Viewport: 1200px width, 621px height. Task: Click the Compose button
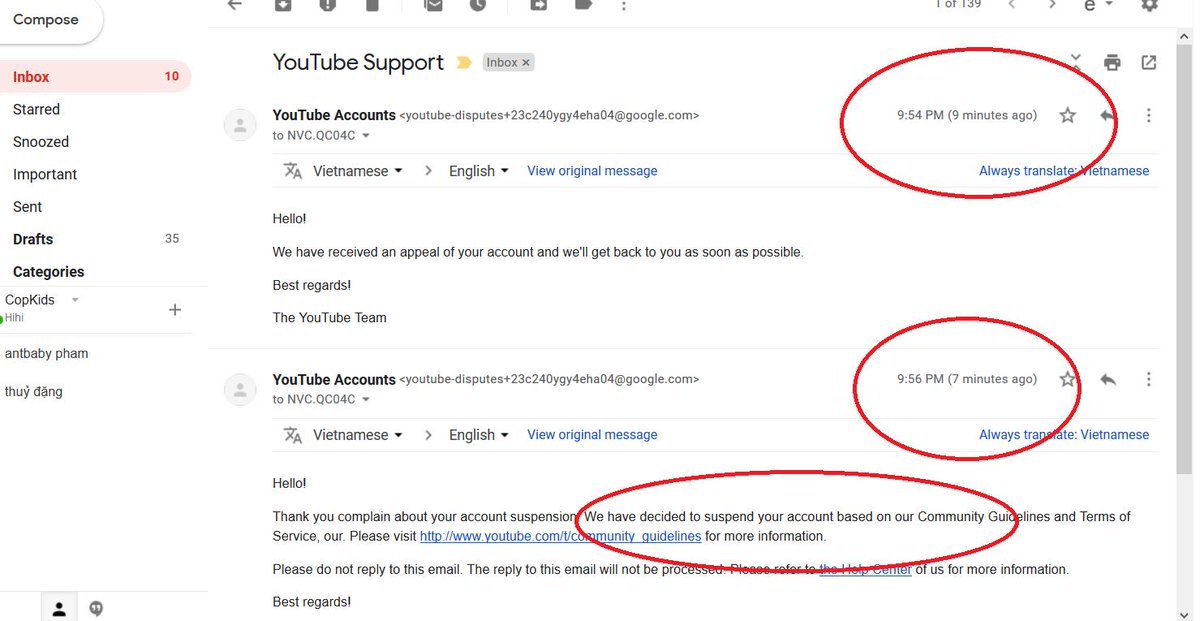pyautogui.click(x=47, y=20)
